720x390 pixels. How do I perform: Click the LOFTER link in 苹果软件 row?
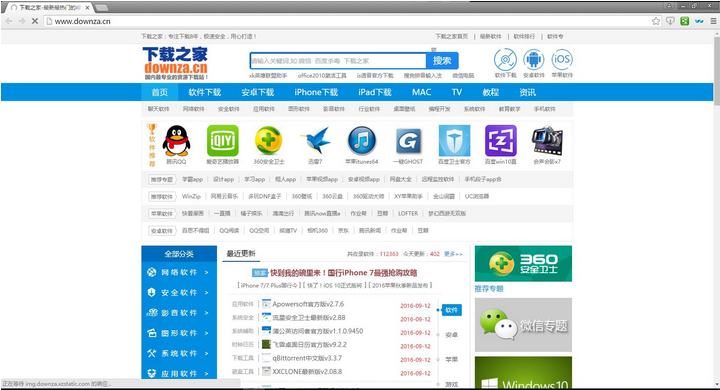(x=408, y=213)
